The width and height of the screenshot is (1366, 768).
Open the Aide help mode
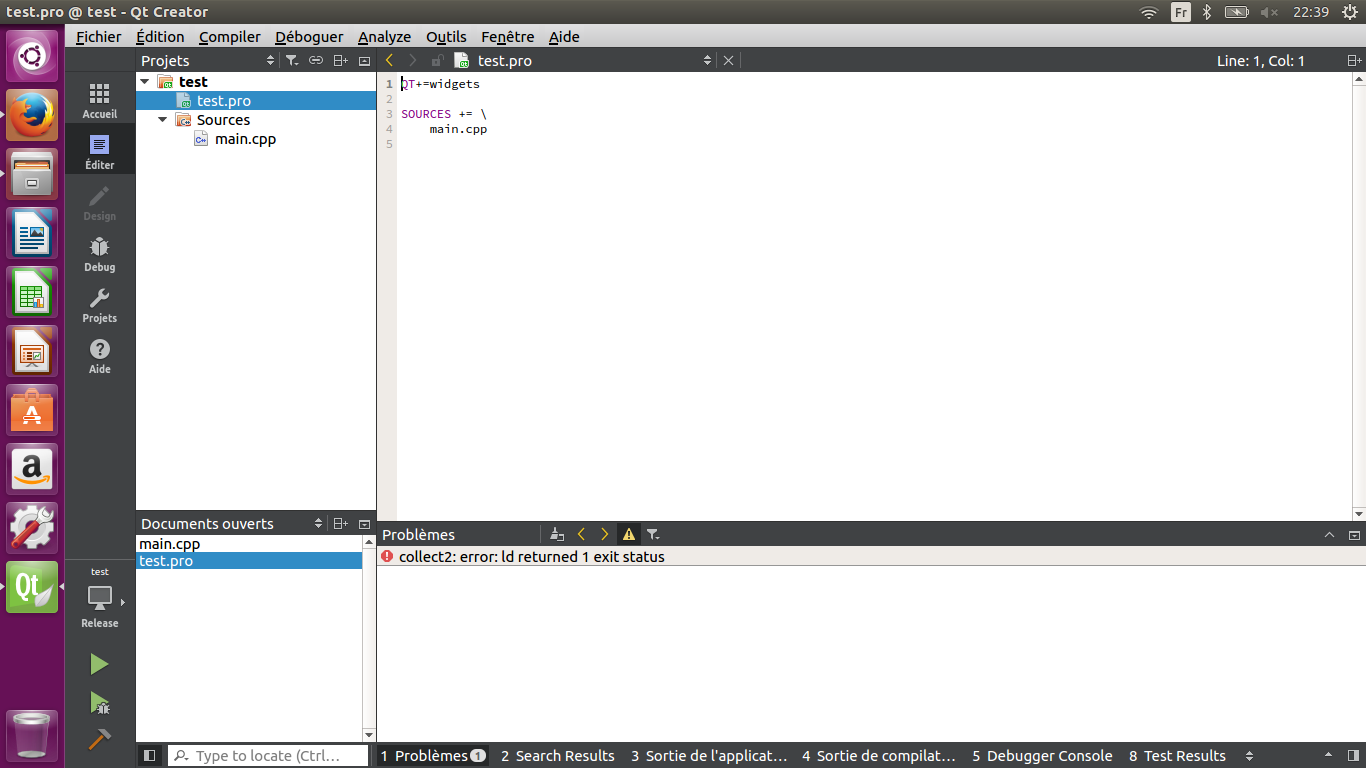pos(99,355)
